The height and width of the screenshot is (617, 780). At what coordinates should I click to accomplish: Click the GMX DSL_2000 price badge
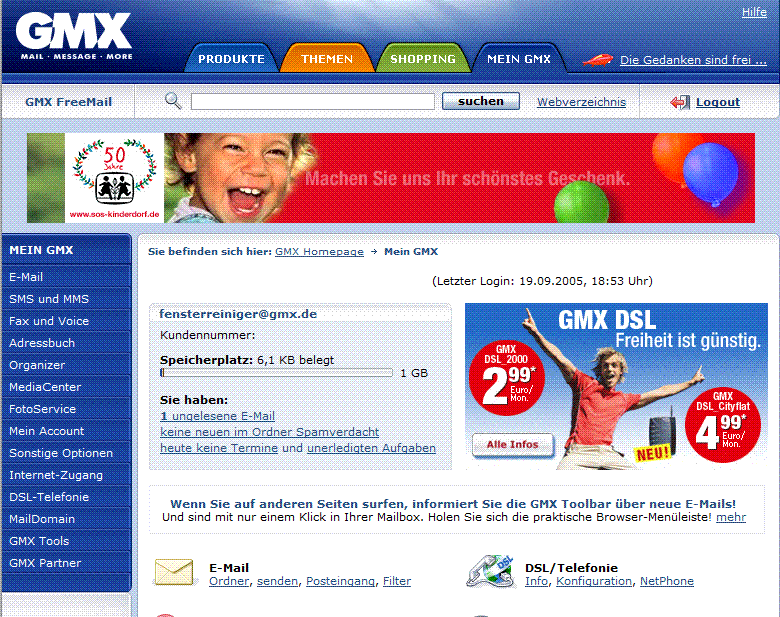[507, 378]
